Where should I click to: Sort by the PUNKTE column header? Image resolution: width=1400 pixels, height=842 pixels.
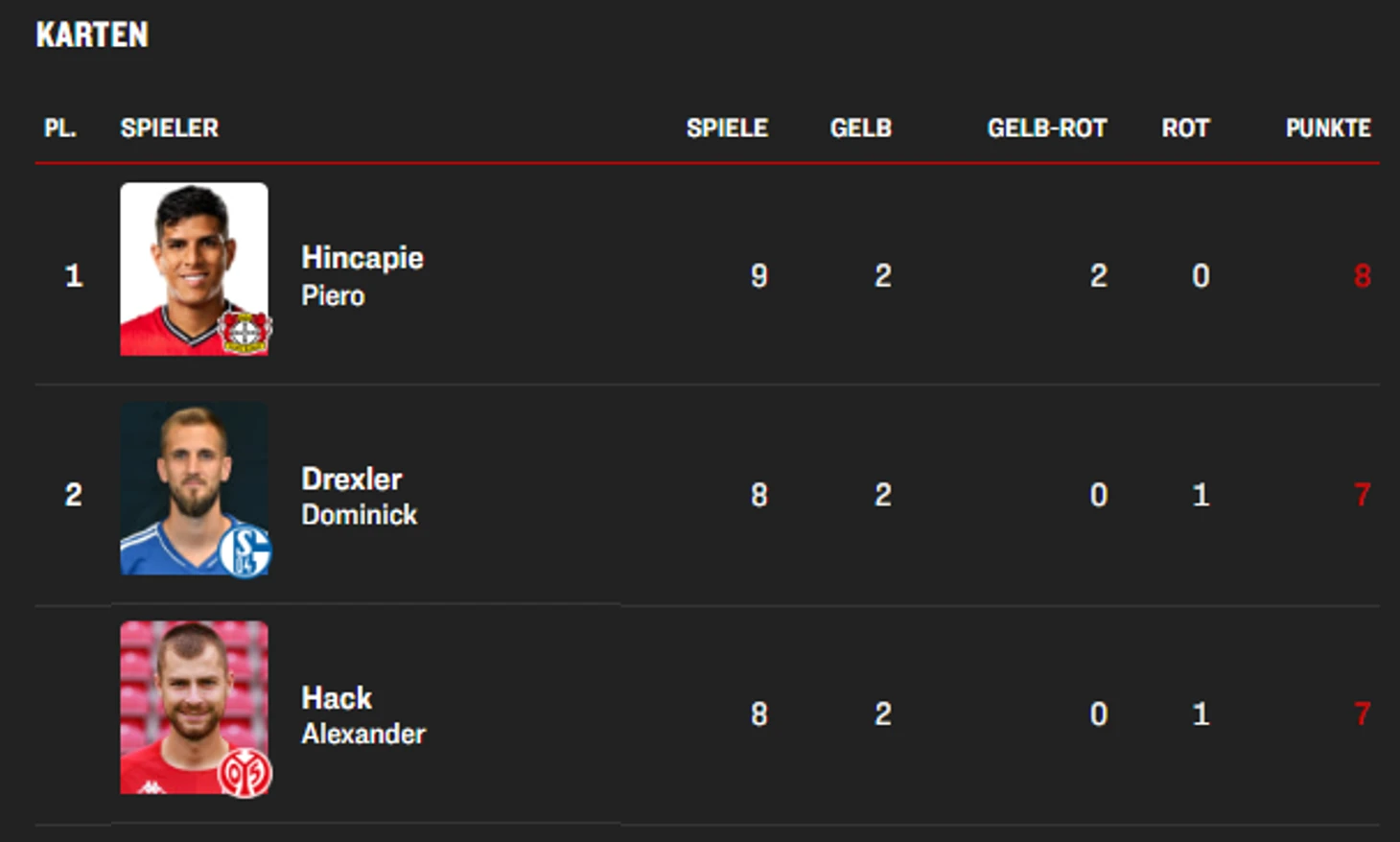[1328, 129]
